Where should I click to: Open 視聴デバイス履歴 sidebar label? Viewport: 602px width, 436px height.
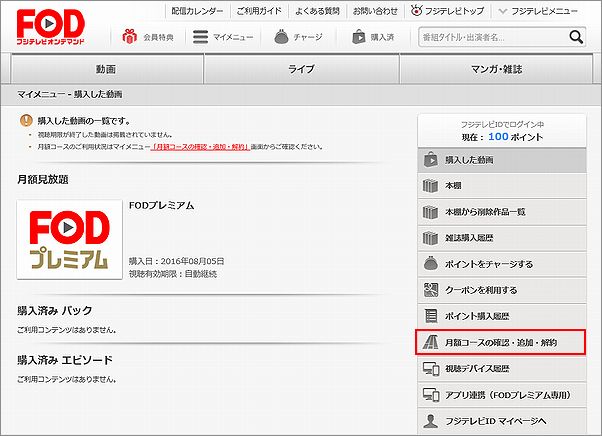click(477, 368)
